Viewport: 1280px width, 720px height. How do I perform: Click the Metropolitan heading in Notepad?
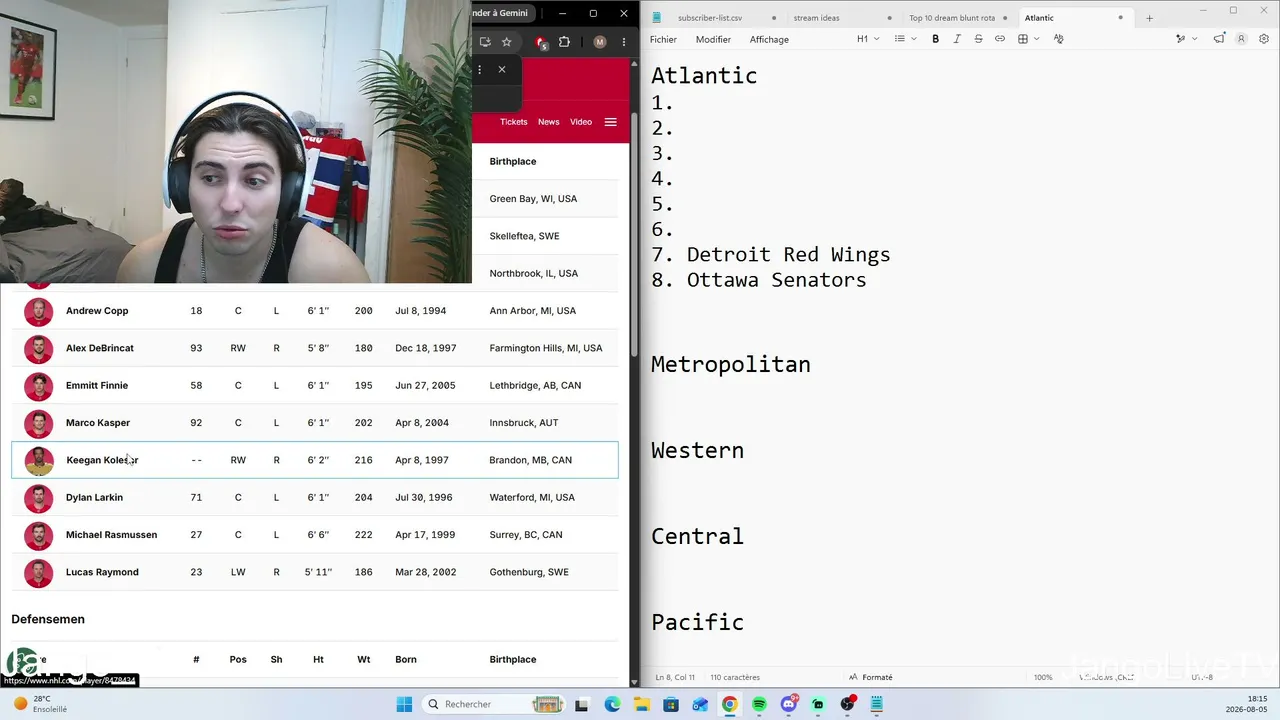[x=731, y=365]
